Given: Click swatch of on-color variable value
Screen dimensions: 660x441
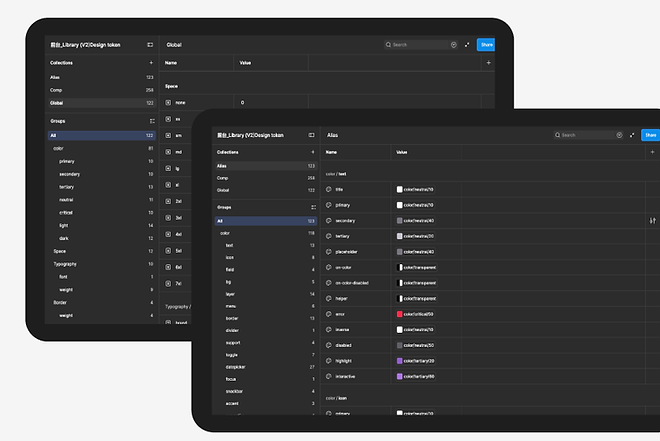Looking at the screenshot, I should click(399, 267).
